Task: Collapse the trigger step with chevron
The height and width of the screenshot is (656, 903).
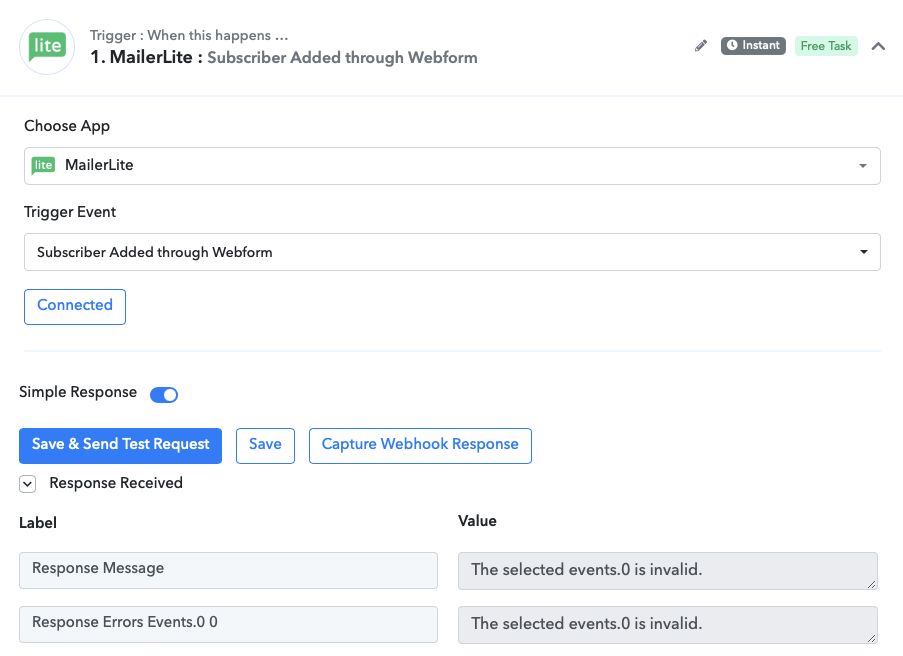Action: point(878,46)
